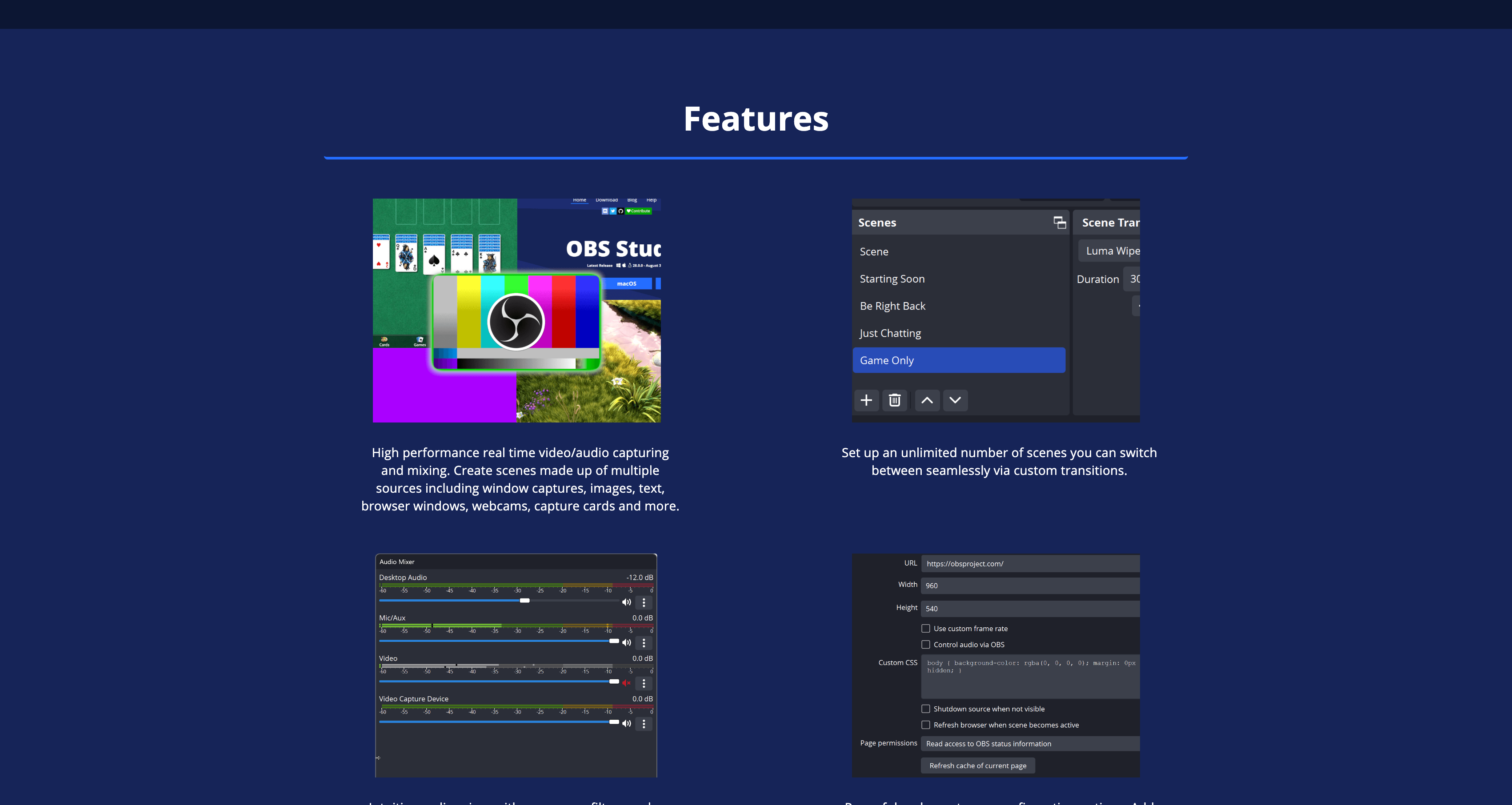The width and height of the screenshot is (1512, 805).
Task: Click the Desktop Audio level meter
Action: coord(516,586)
